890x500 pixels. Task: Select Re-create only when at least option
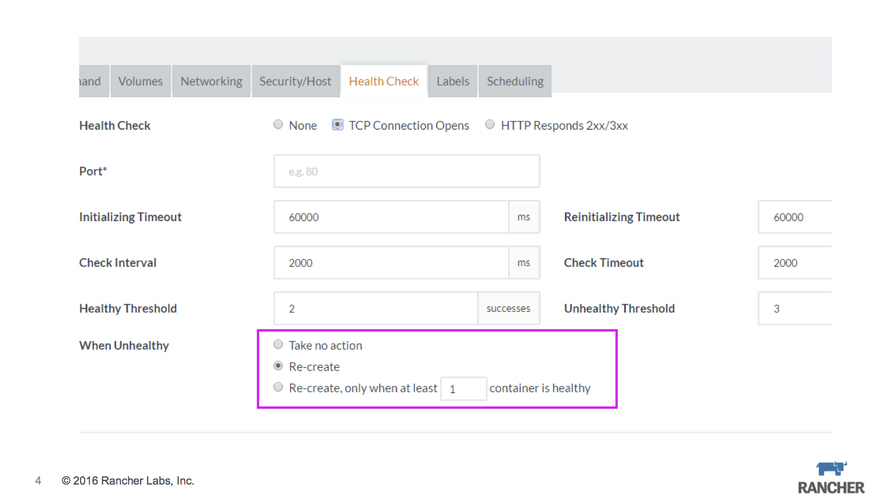[x=278, y=387]
